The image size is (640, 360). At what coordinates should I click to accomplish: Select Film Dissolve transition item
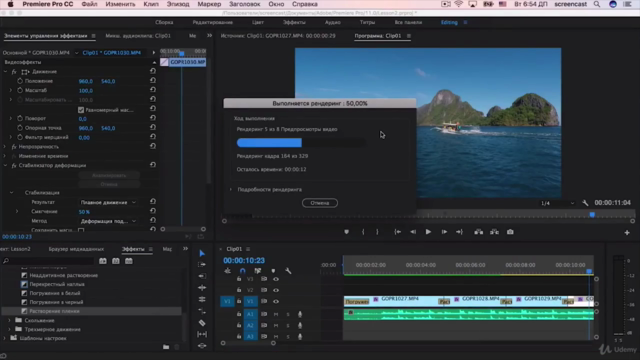(54, 311)
